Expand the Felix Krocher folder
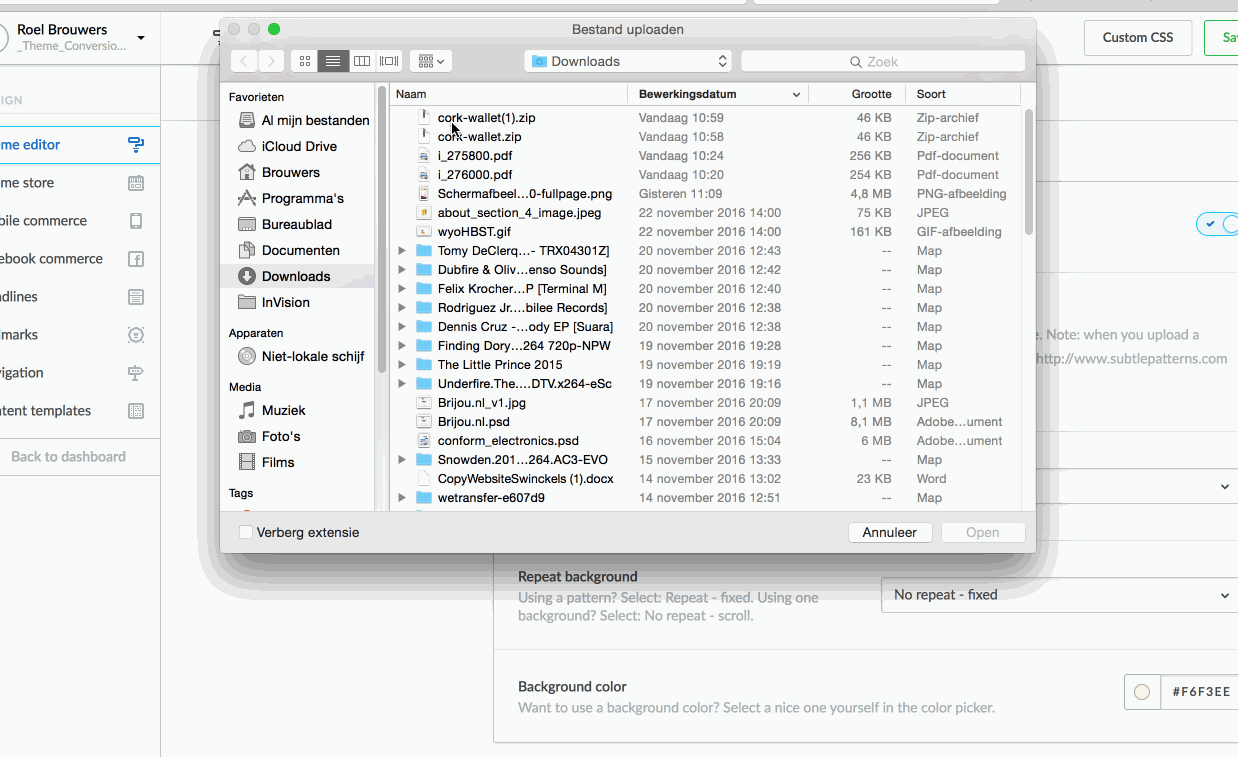 coord(402,289)
